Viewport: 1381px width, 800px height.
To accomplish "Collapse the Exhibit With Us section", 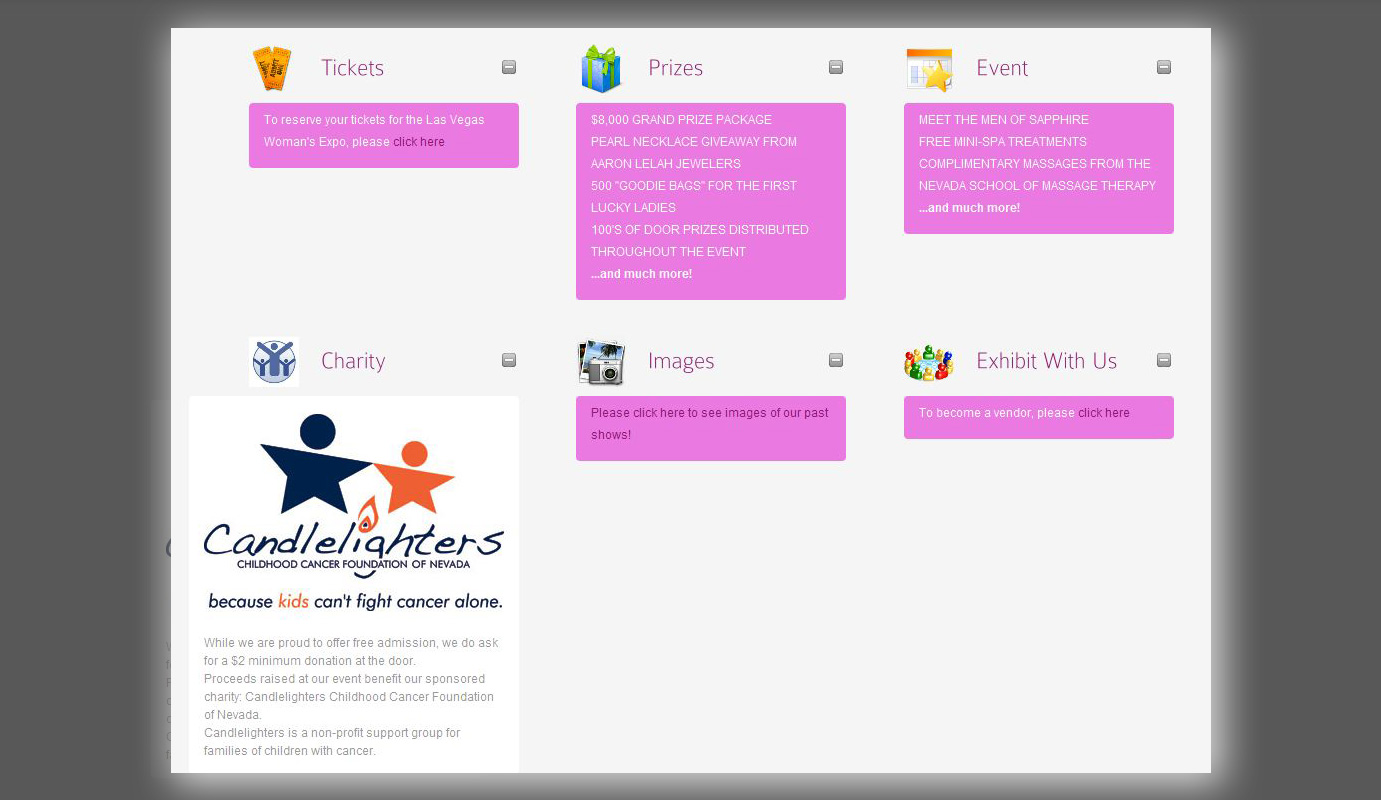I will 1164,360.
